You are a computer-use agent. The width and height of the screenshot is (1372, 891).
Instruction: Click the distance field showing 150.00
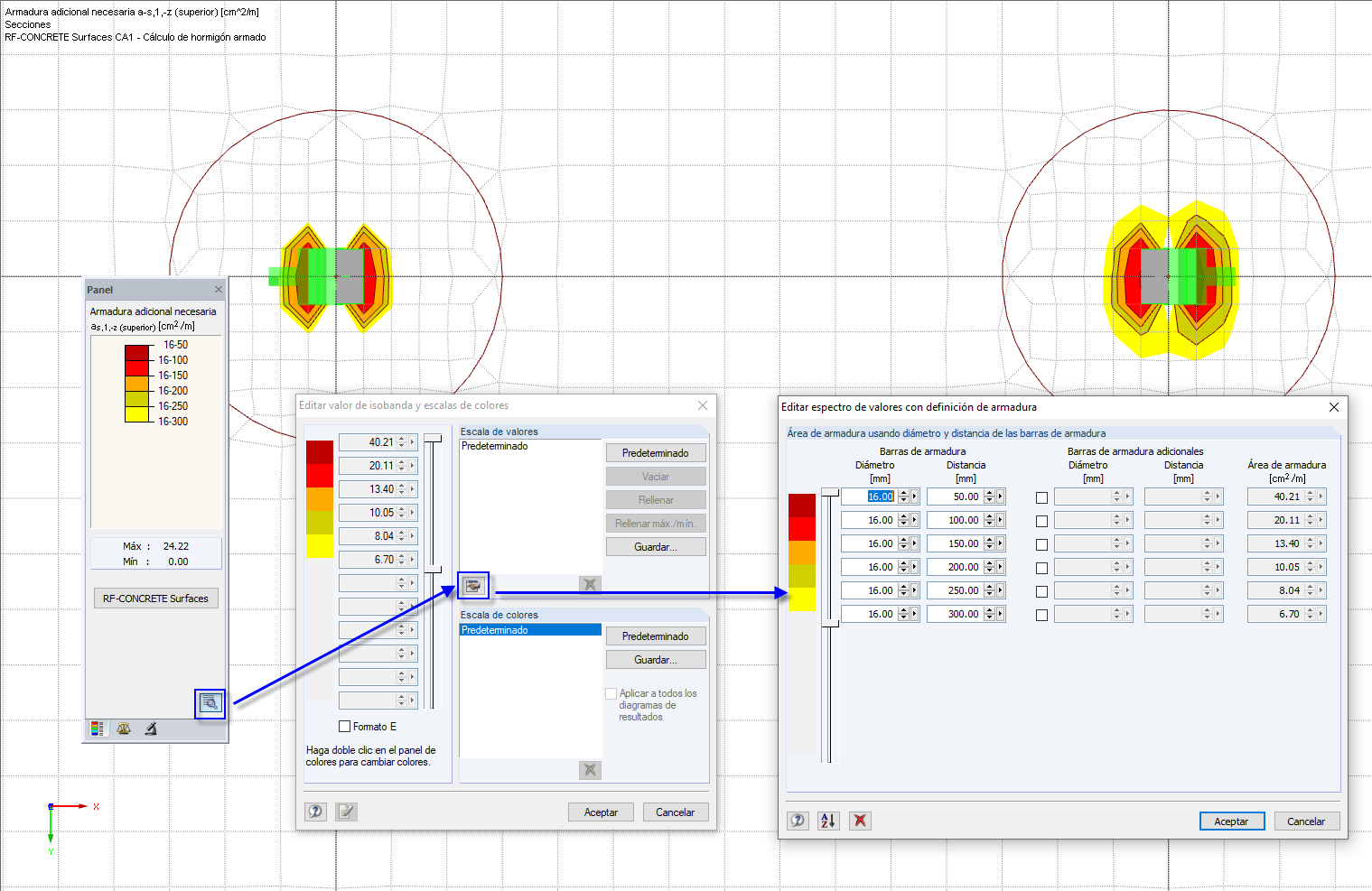[x=955, y=543]
